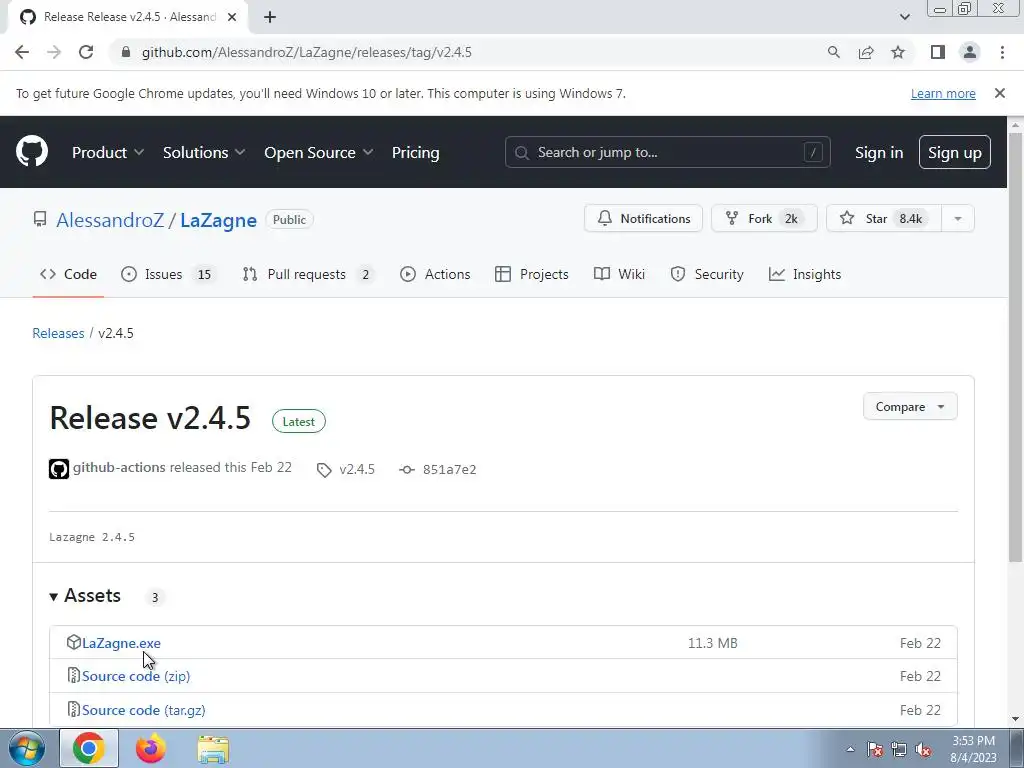Open commit 851a7e2
The height and width of the screenshot is (768, 1024).
click(449, 470)
